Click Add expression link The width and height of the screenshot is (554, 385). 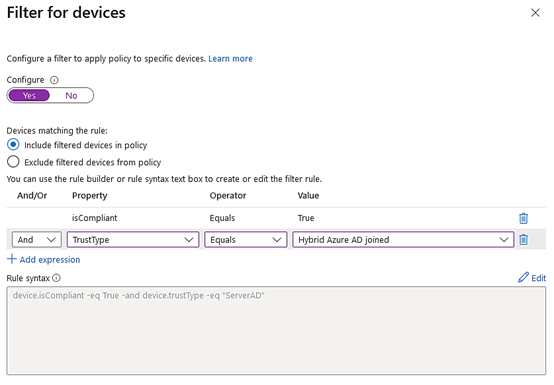click(x=50, y=260)
